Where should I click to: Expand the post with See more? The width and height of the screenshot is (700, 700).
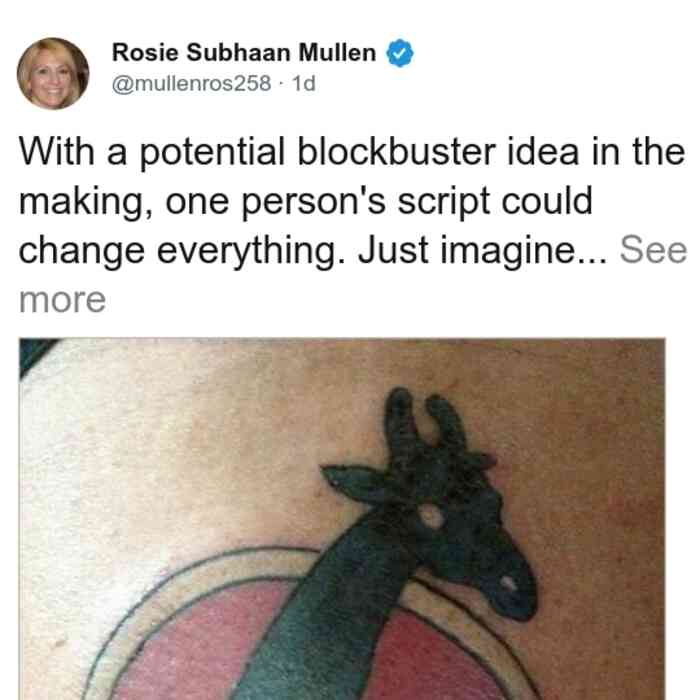653,250
